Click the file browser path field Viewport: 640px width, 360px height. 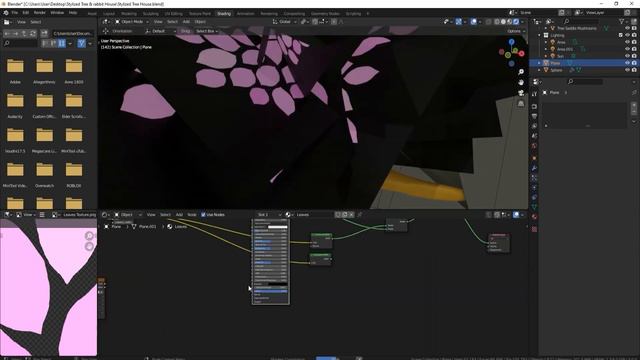73,33
